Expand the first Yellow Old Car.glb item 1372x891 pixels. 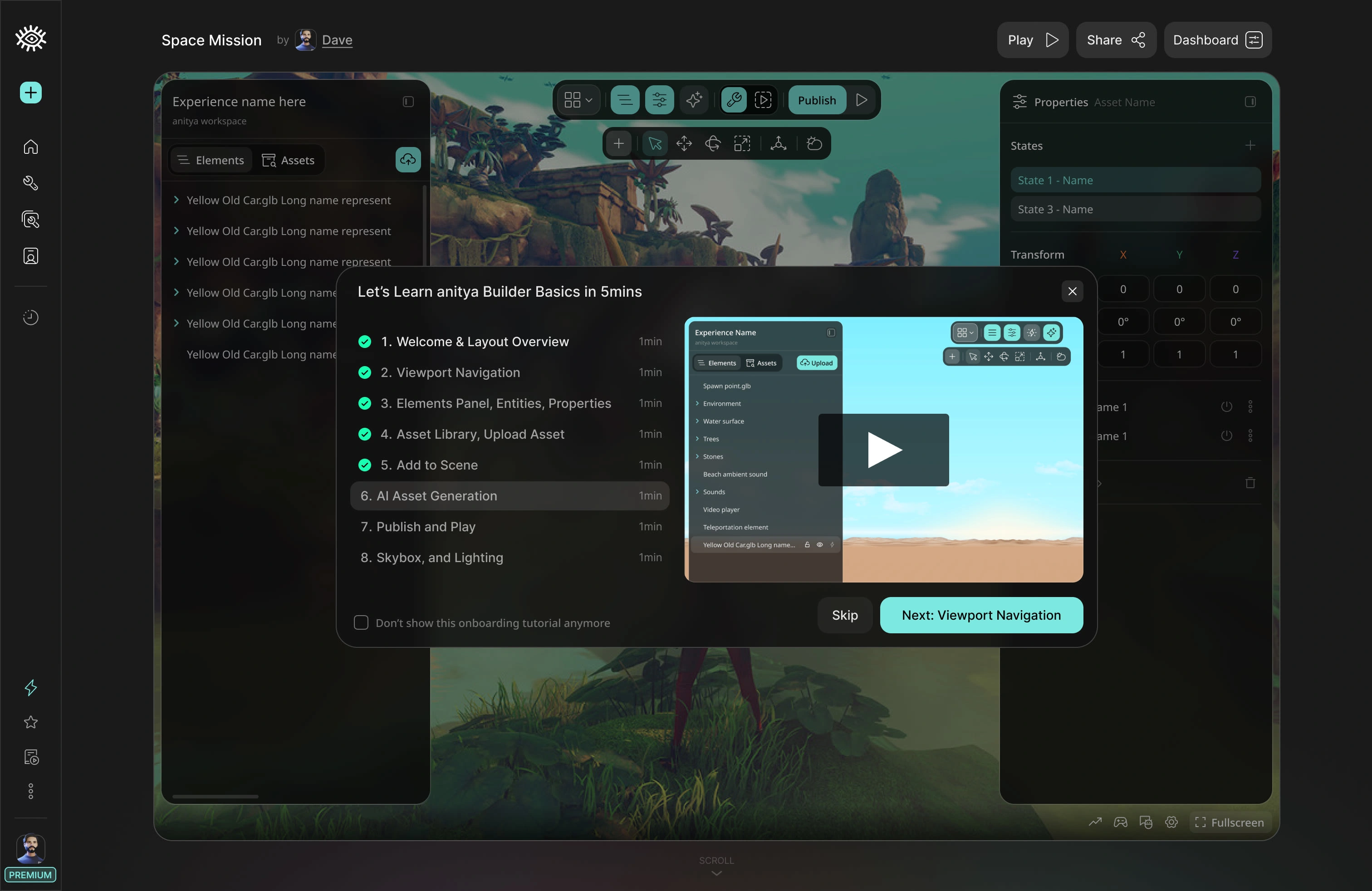(176, 200)
